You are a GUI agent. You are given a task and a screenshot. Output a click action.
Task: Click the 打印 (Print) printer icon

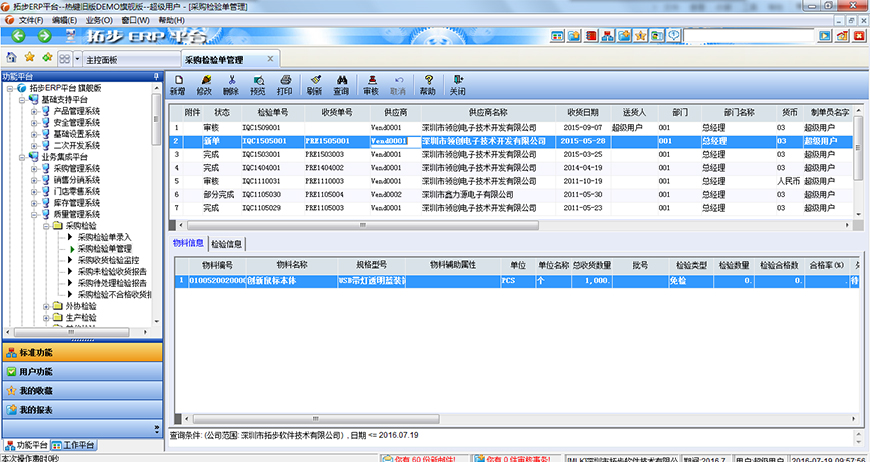click(285, 84)
